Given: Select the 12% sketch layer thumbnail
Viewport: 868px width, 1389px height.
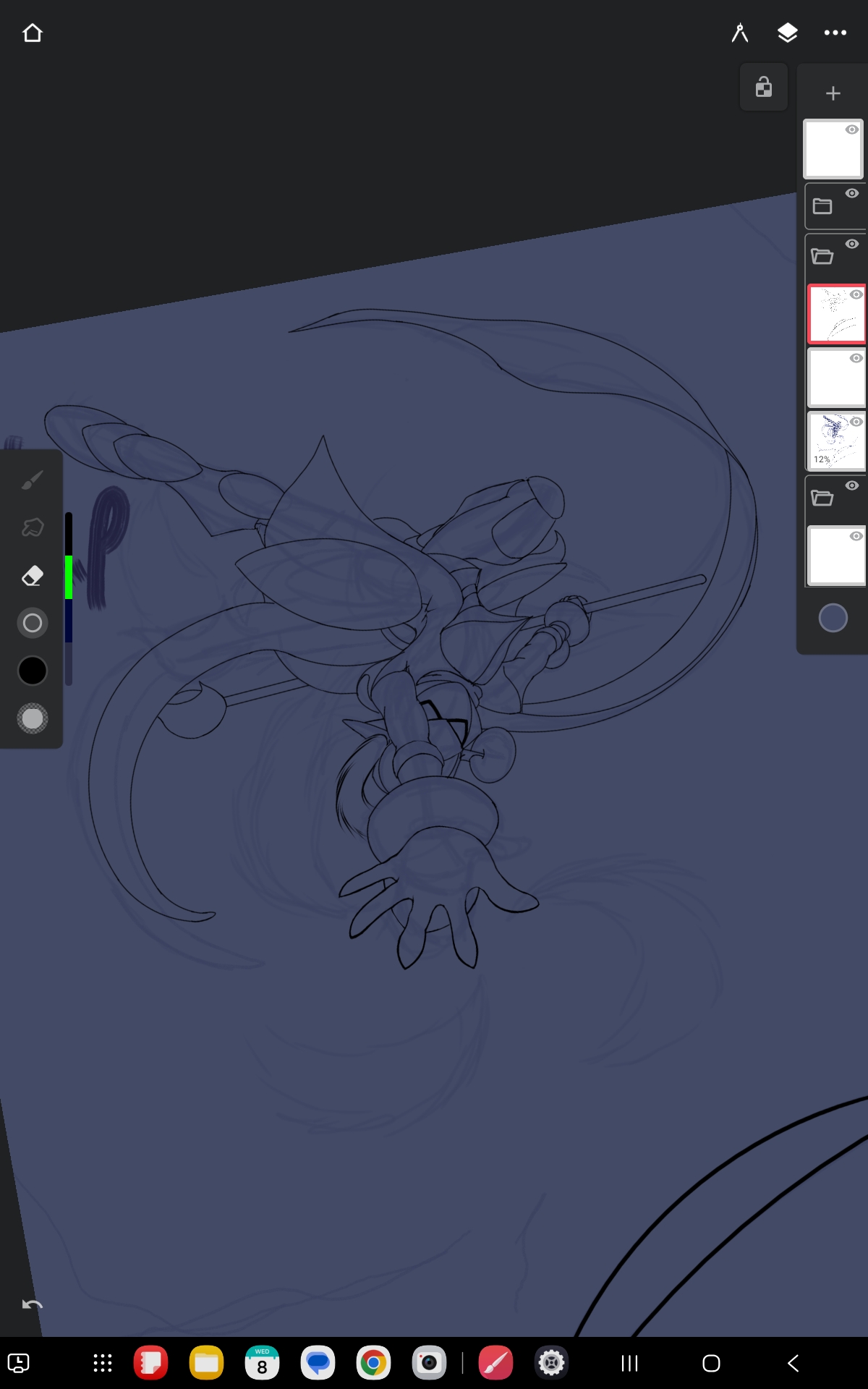Looking at the screenshot, I should pyautogui.click(x=833, y=441).
